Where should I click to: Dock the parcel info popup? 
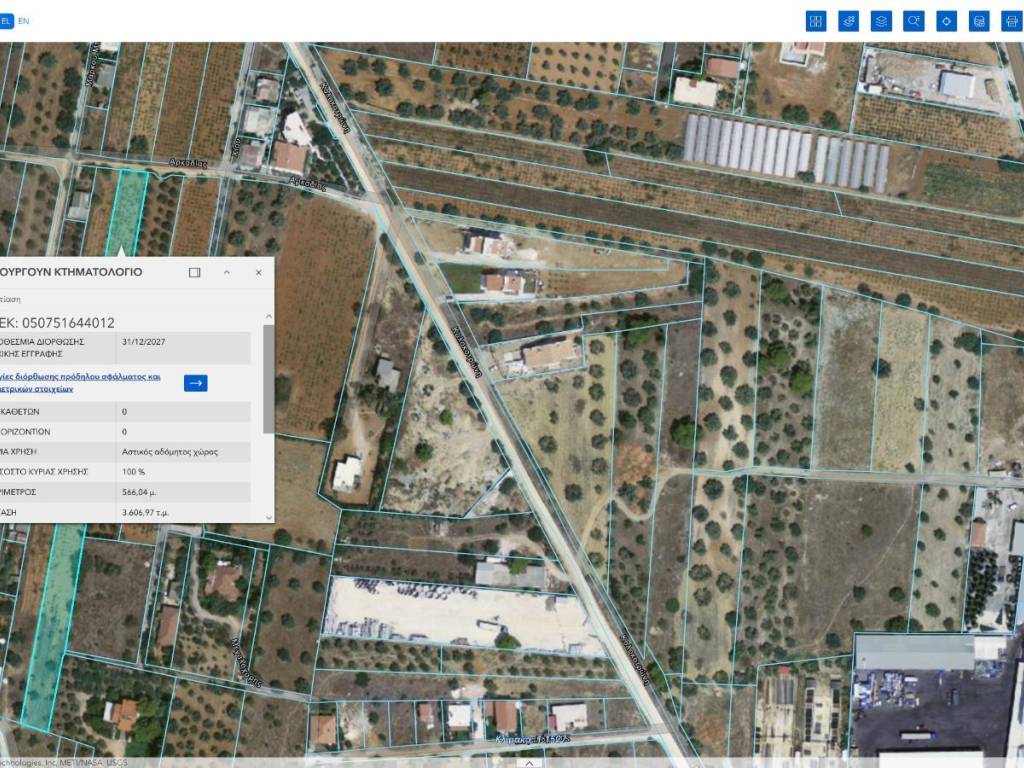click(195, 272)
